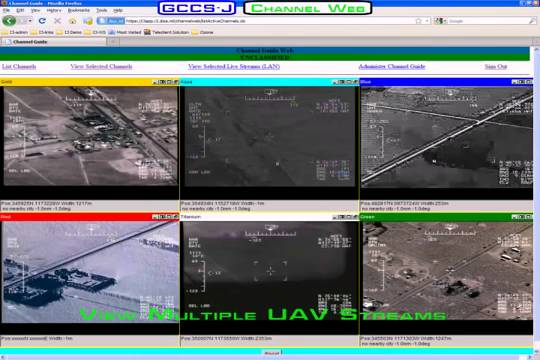This screenshot has width=540, height=360.
Task: Click the page scrollbar up arrow
Action: (x=536, y=50)
